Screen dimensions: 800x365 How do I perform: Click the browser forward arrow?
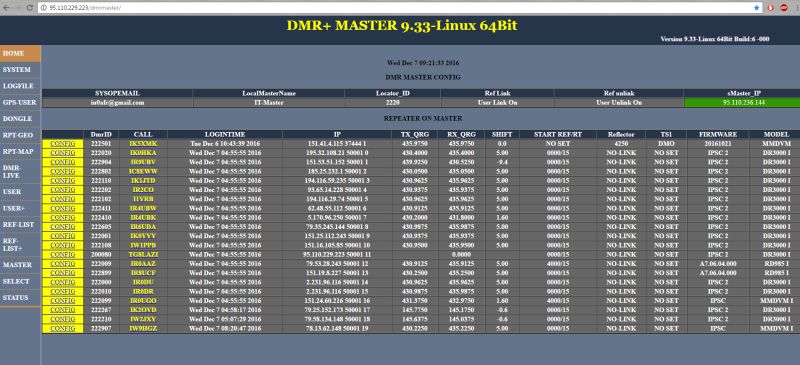[18, 8]
